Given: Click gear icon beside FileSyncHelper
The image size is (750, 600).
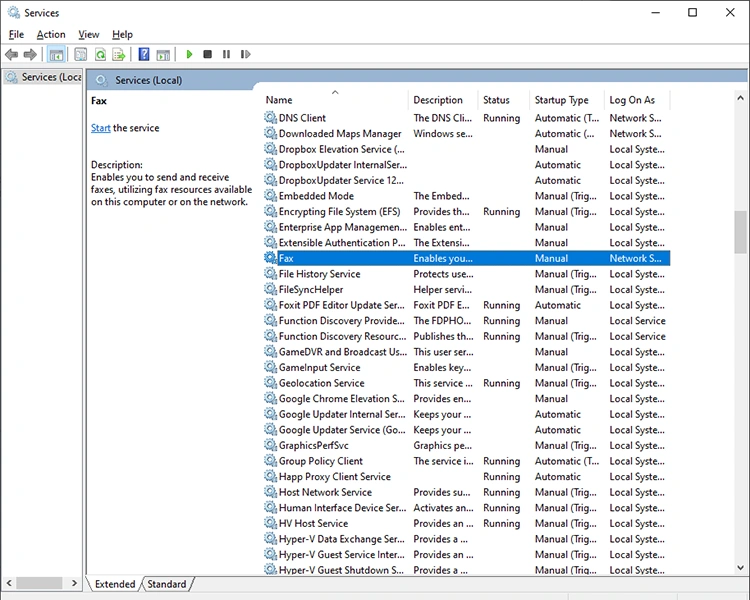Looking at the screenshot, I should pyautogui.click(x=270, y=289).
